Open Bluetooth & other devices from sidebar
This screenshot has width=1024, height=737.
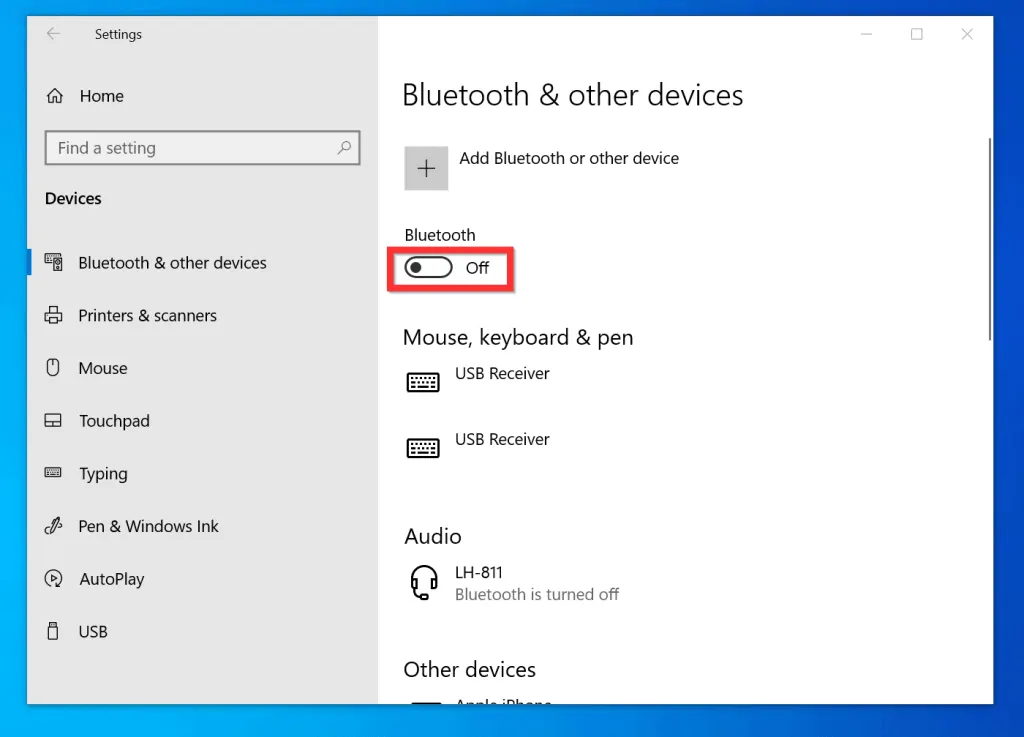[172, 262]
